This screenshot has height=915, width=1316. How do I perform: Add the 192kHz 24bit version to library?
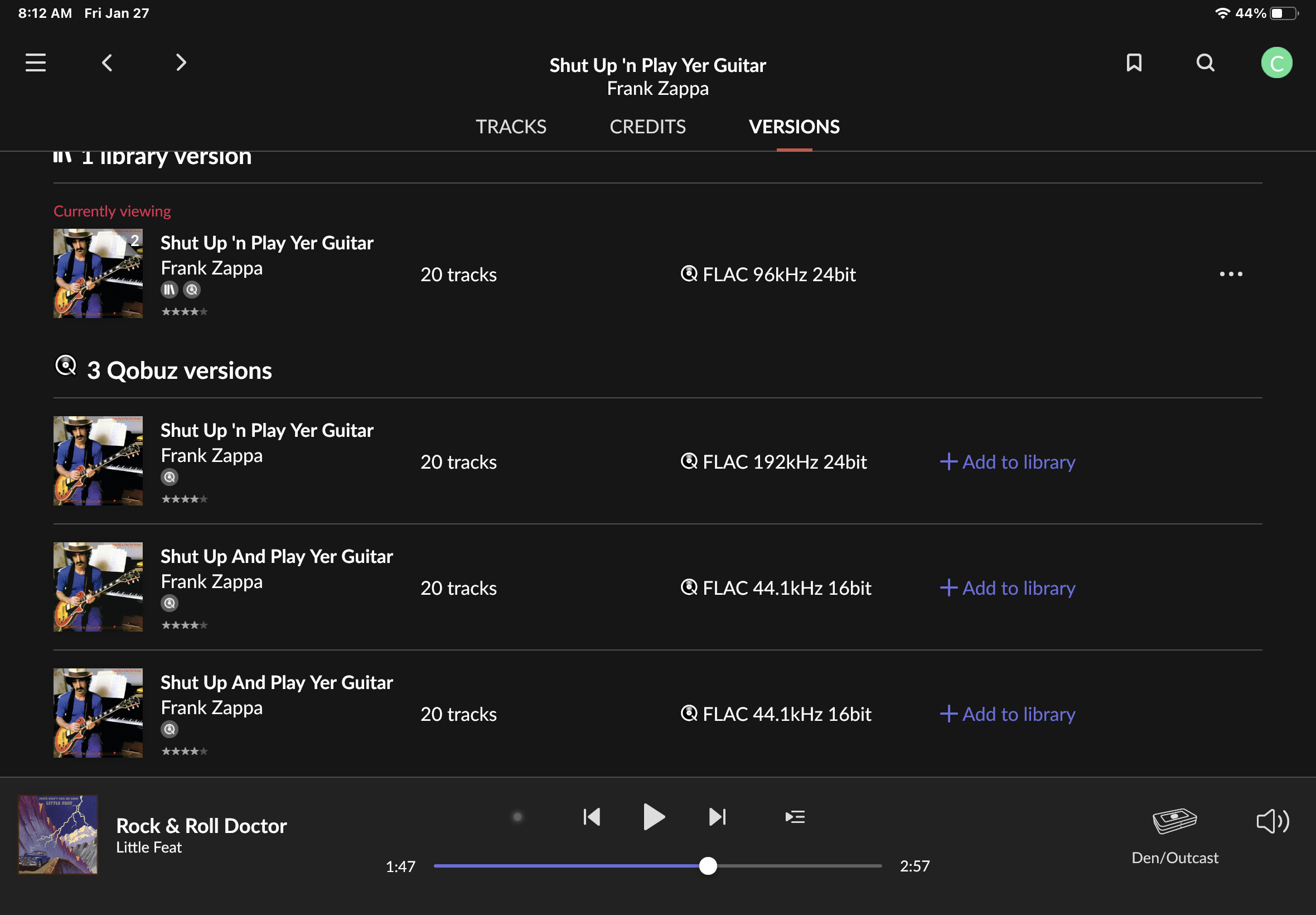click(1008, 462)
